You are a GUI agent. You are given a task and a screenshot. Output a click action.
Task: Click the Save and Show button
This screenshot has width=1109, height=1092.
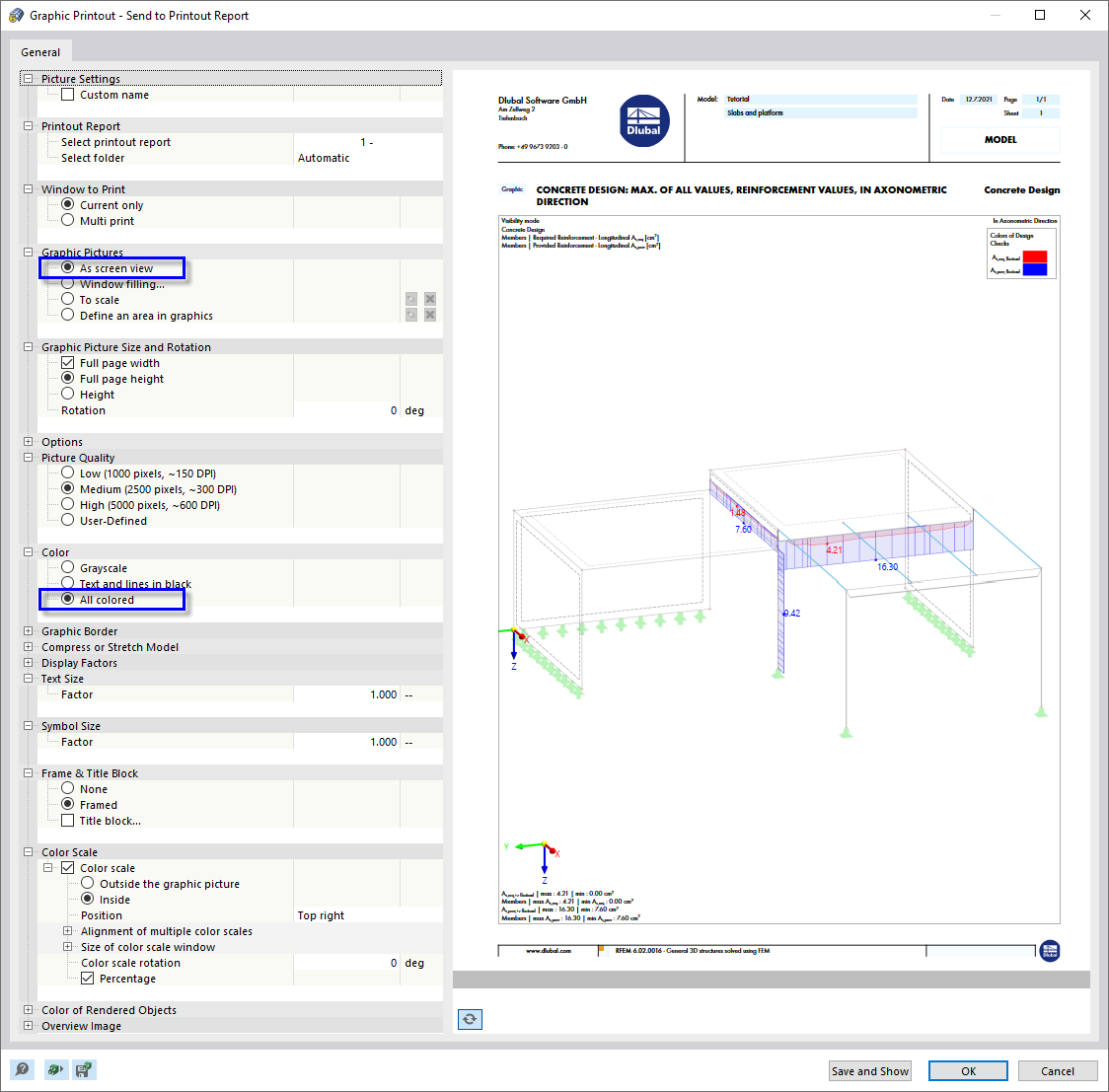pyautogui.click(x=870, y=1070)
